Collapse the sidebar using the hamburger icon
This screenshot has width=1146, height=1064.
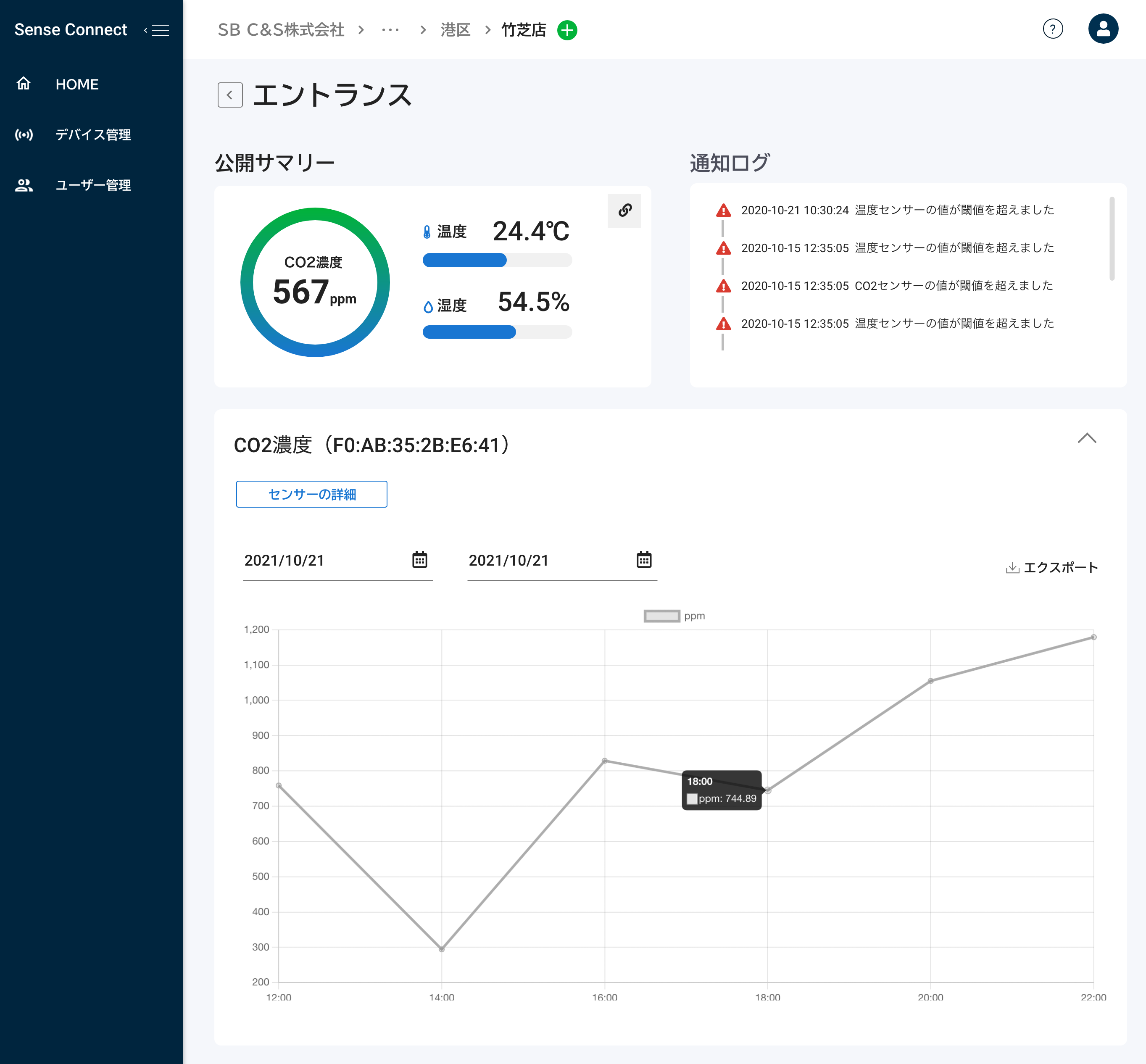160,29
